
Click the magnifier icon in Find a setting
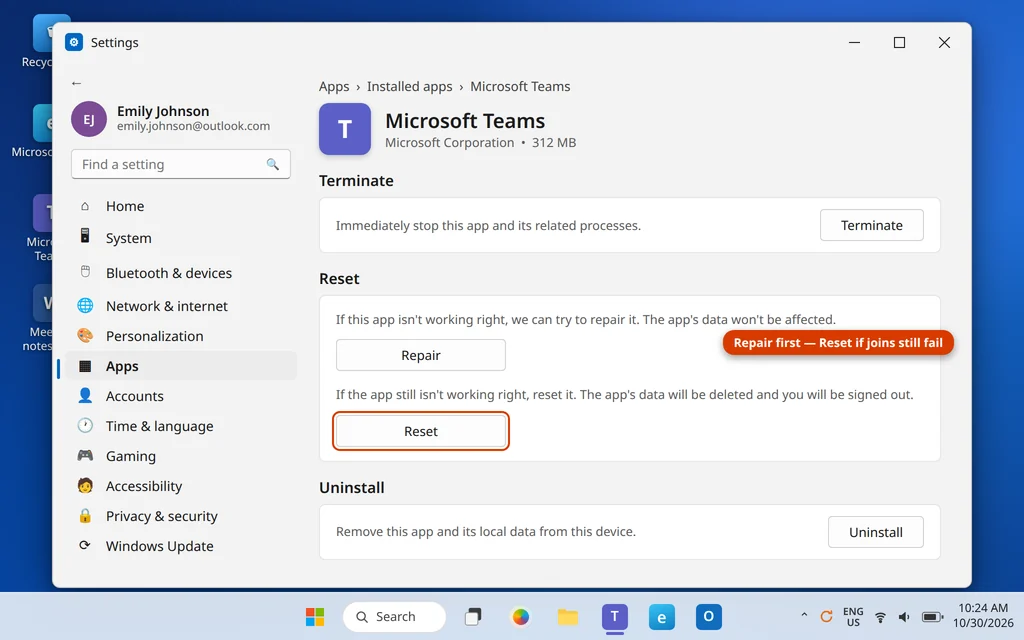pyautogui.click(x=272, y=165)
